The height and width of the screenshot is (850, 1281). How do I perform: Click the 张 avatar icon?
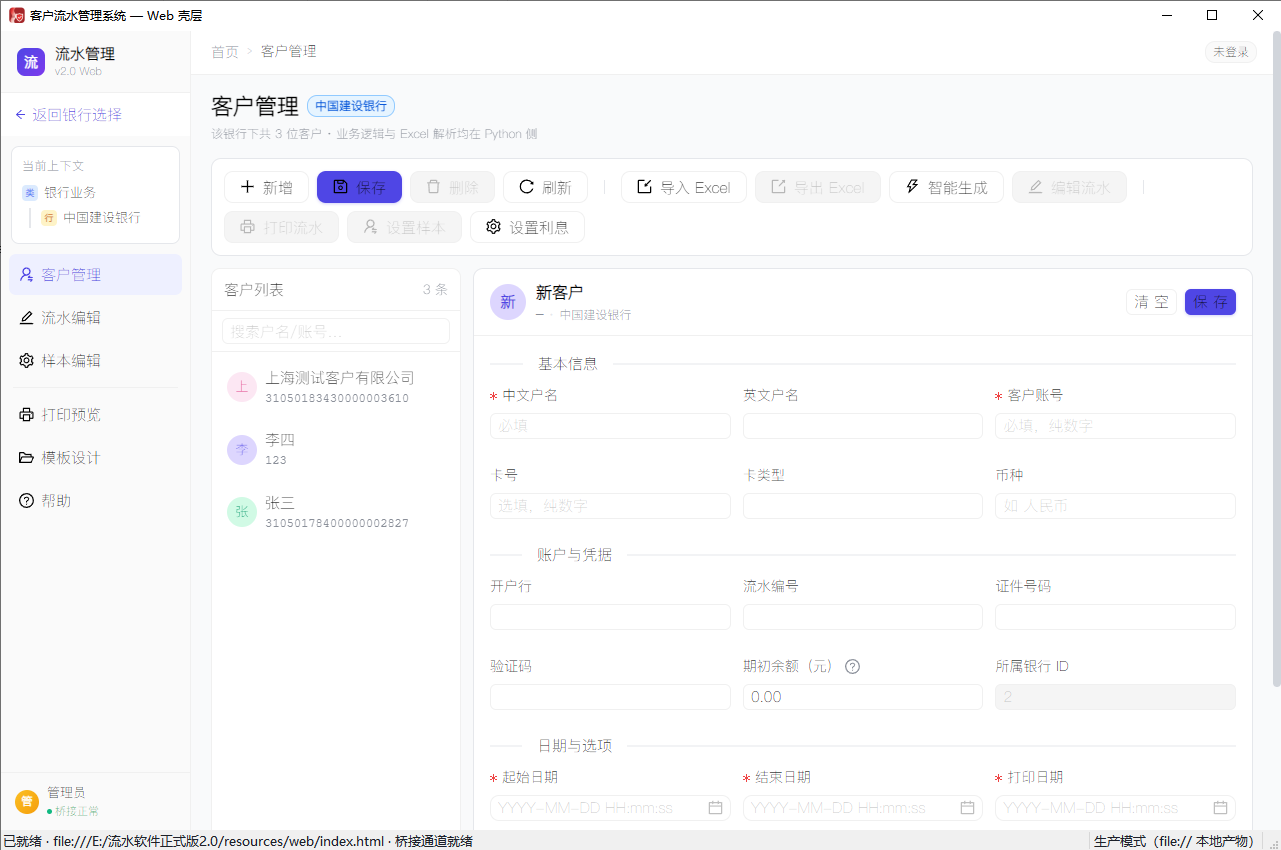pos(242,512)
